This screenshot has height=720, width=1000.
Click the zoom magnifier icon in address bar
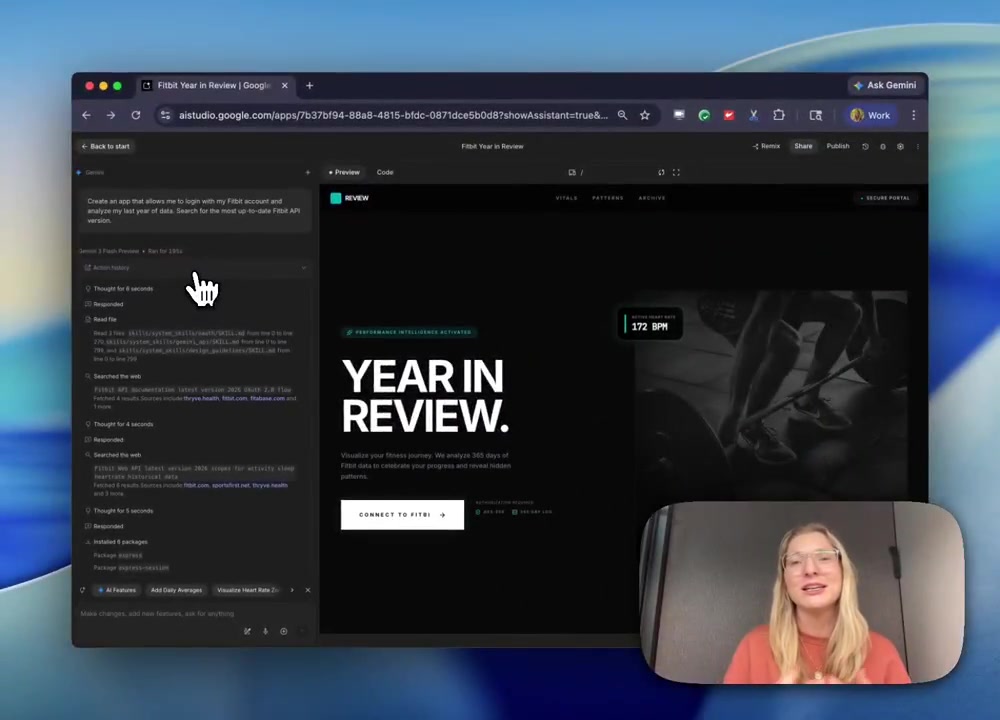622,115
